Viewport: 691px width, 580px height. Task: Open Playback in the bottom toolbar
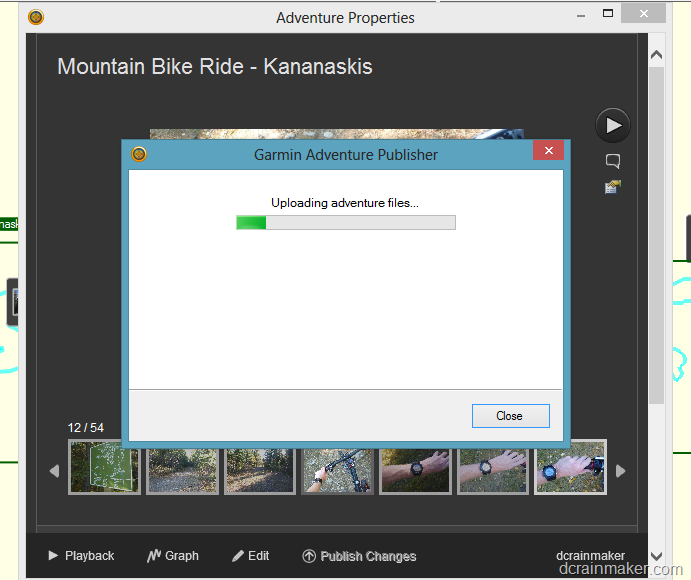pyautogui.click(x=81, y=556)
